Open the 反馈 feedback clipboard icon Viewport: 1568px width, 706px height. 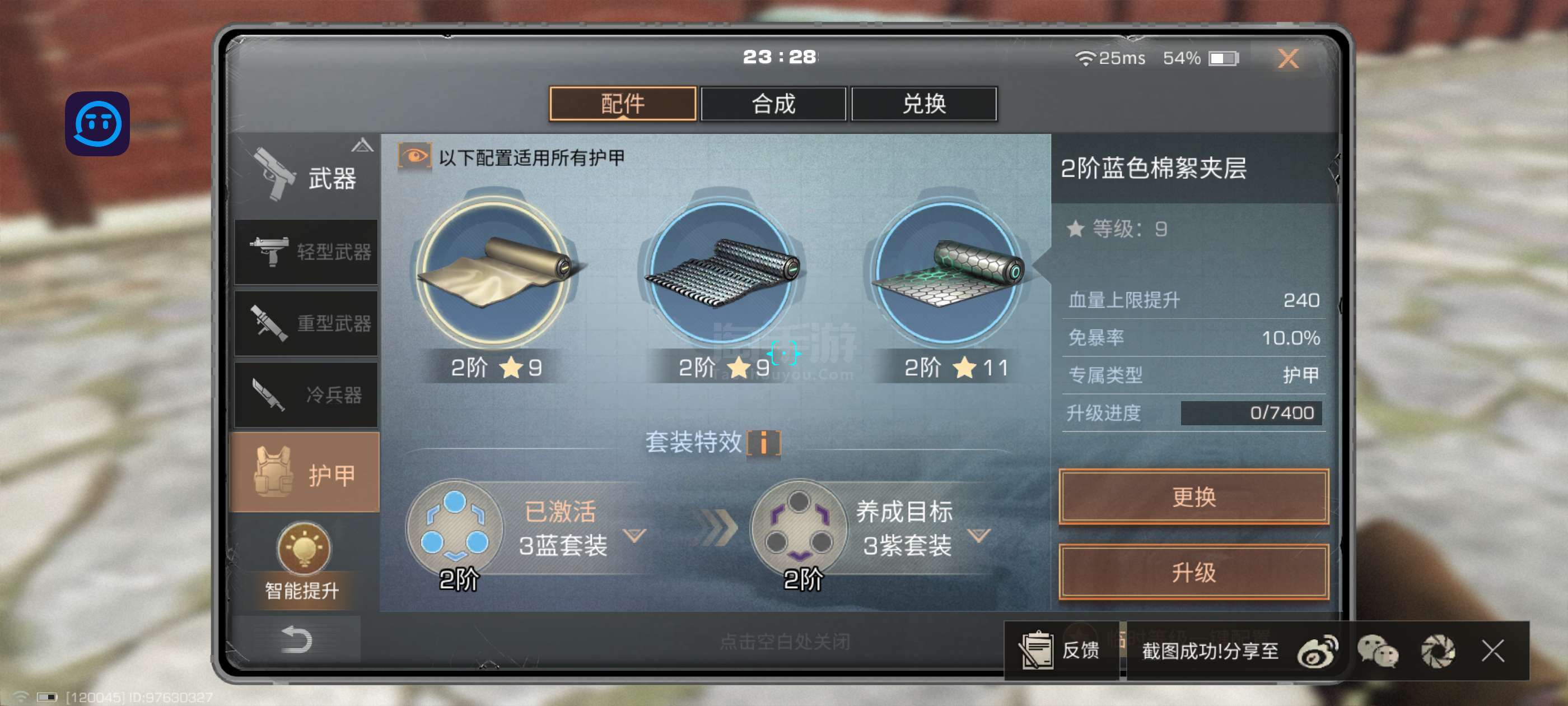(x=1036, y=650)
